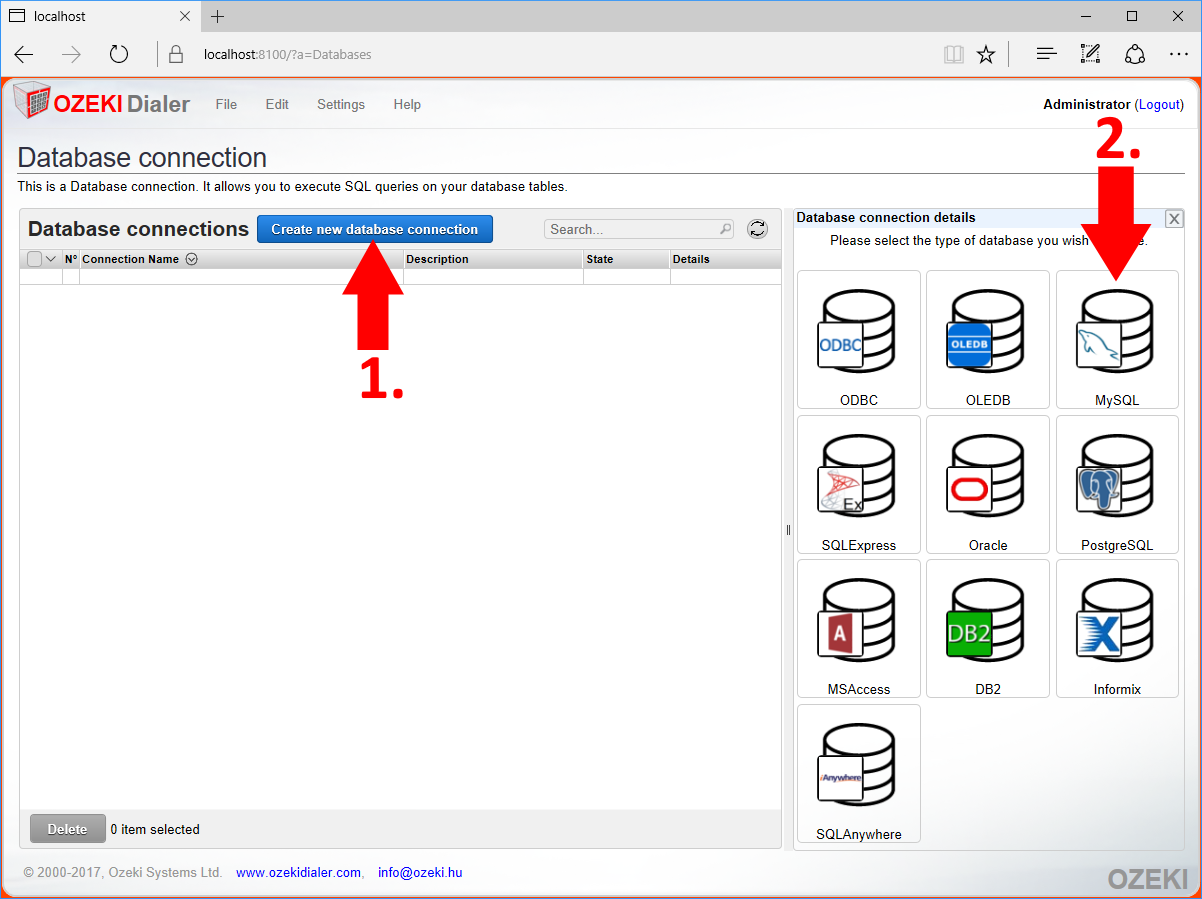Open the Settings menu
Screen dimensions: 1202x899
click(x=340, y=104)
